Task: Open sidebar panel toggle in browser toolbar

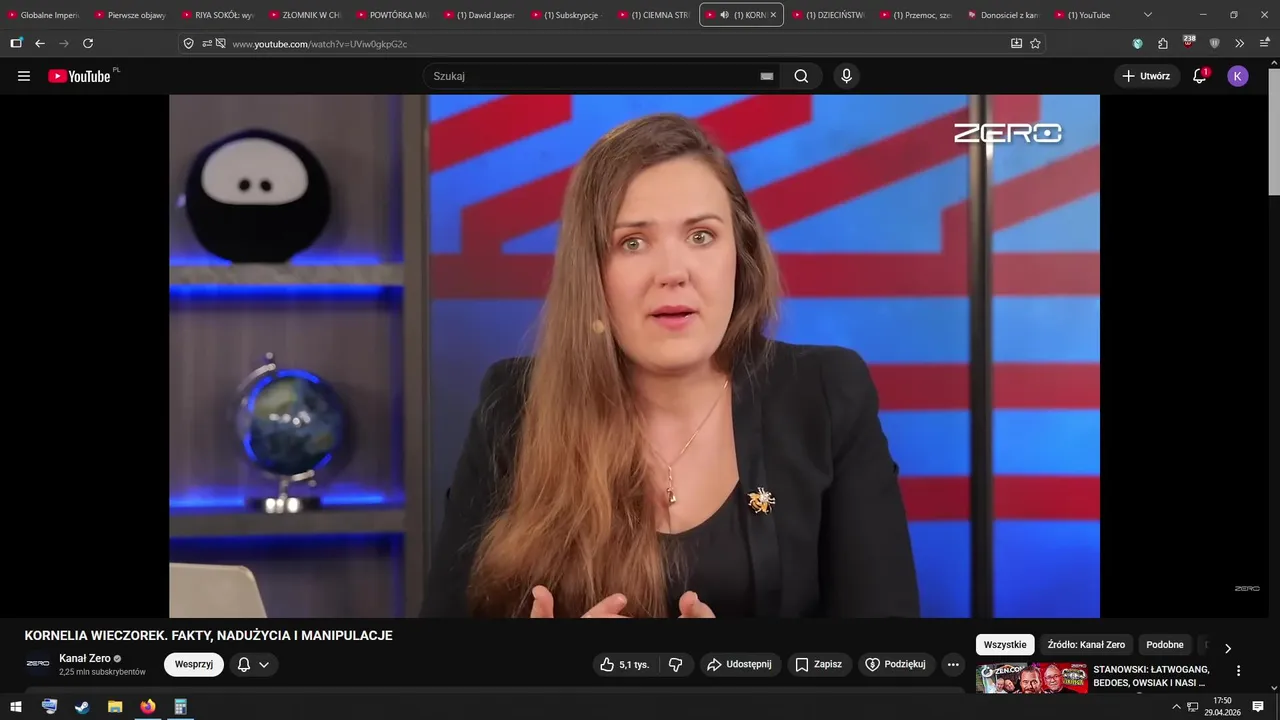Action: point(16,43)
